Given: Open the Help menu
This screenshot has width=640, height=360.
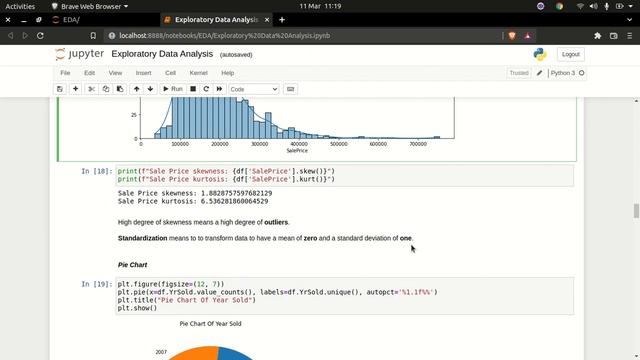Looking at the screenshot, I should pyautogui.click(x=227, y=73).
